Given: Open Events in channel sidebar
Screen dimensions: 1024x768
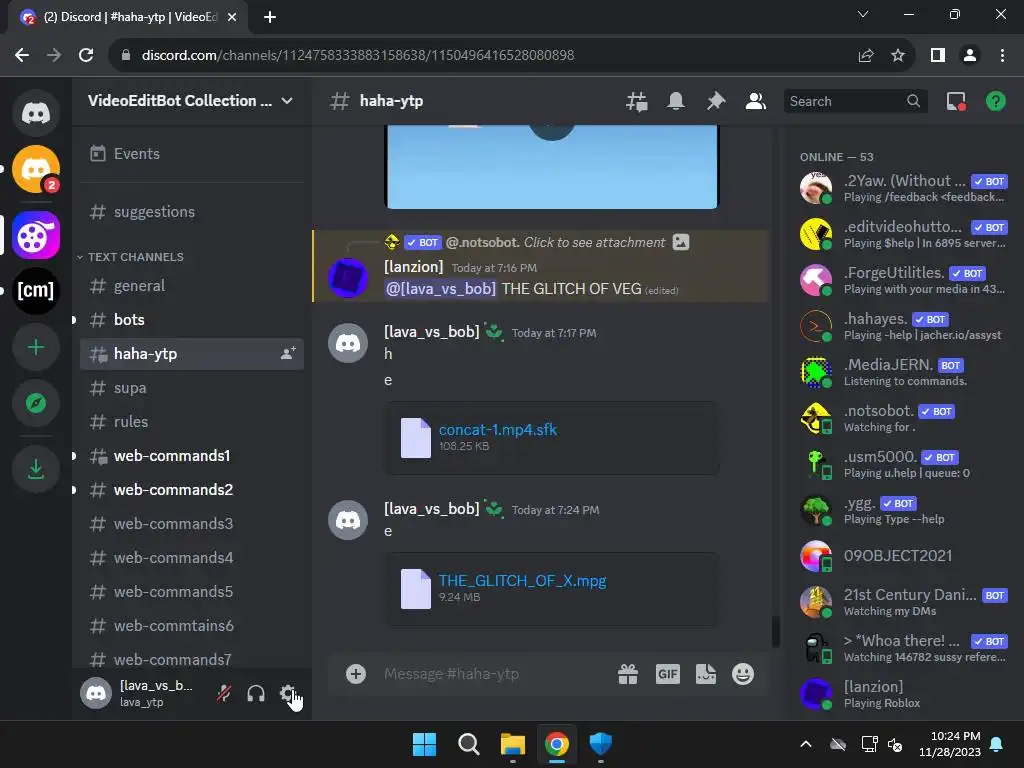Looking at the screenshot, I should pos(191,153).
